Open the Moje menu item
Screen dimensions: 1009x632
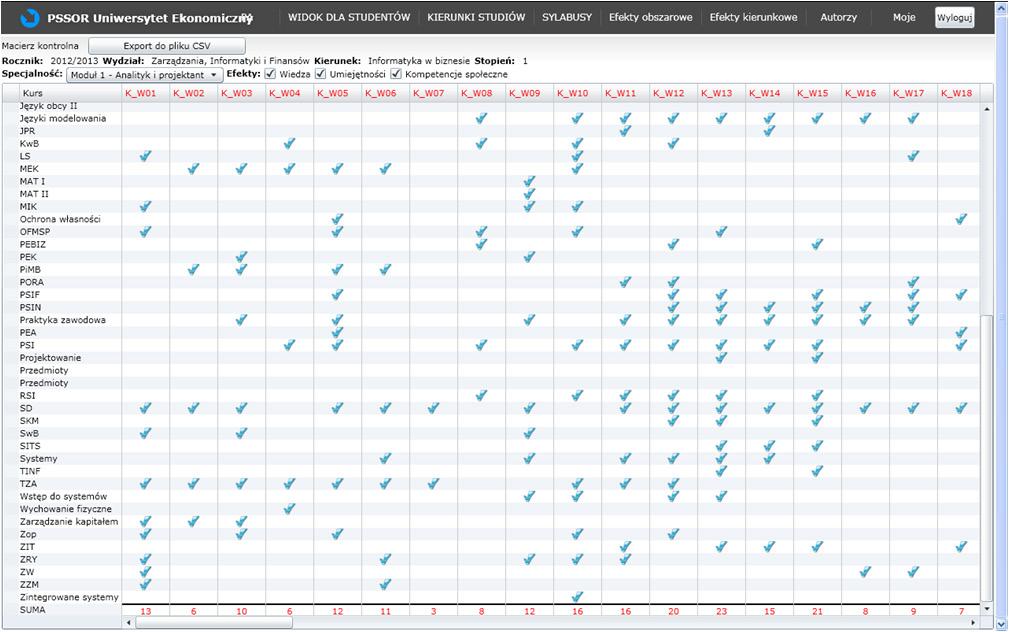903,17
